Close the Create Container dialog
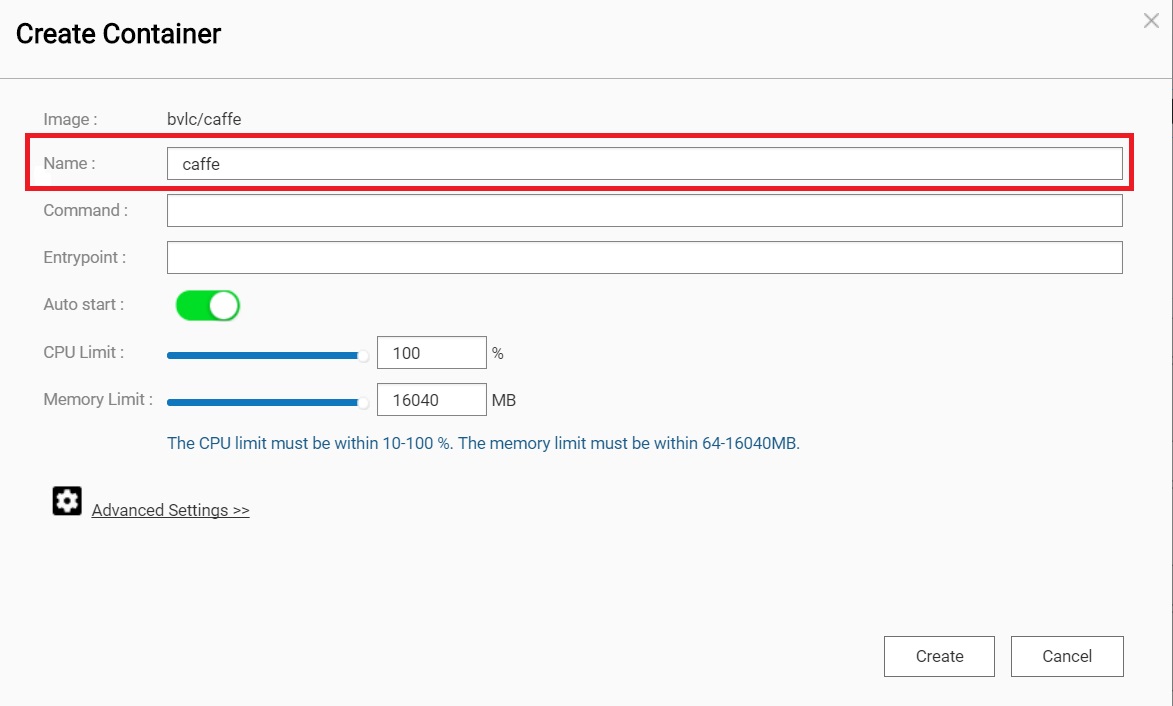1173x706 pixels. click(x=1151, y=21)
